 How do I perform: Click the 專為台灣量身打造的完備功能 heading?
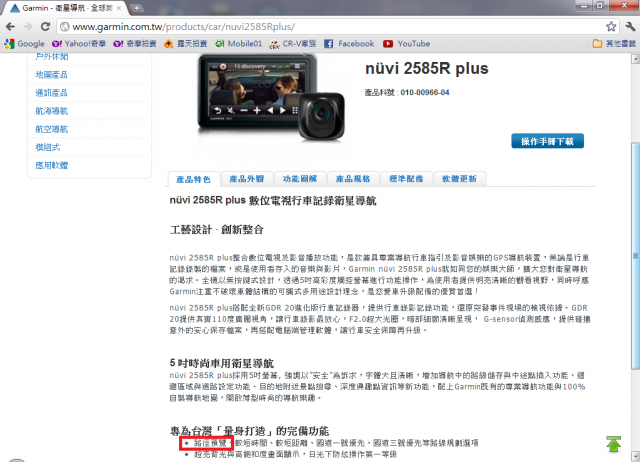[x=249, y=431]
